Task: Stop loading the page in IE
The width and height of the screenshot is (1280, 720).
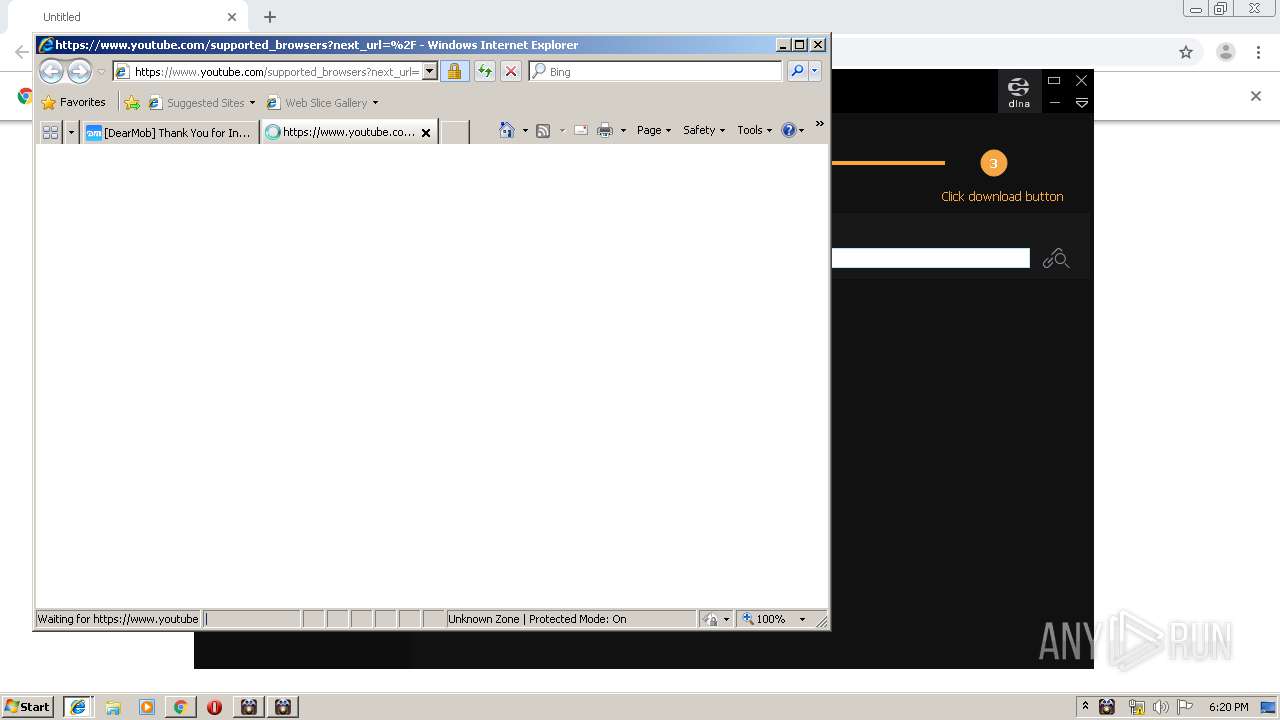Action: pyautogui.click(x=510, y=71)
